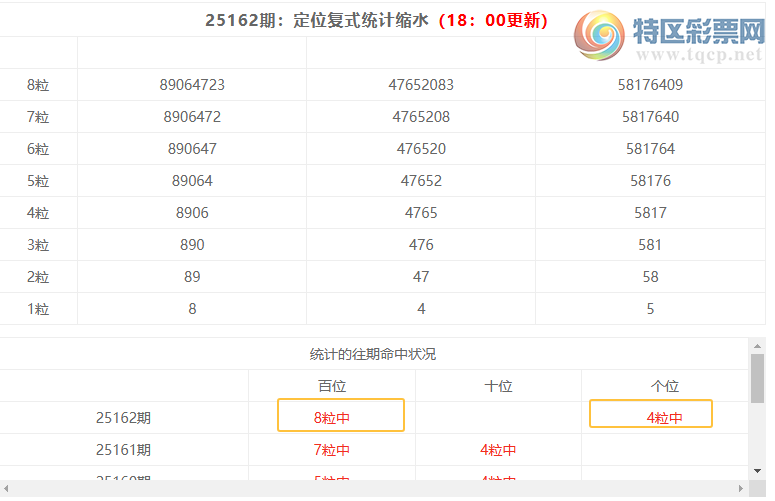Viewport: 775px width, 501px height.
Task: Click the 百位 column header
Action: click(x=332, y=386)
